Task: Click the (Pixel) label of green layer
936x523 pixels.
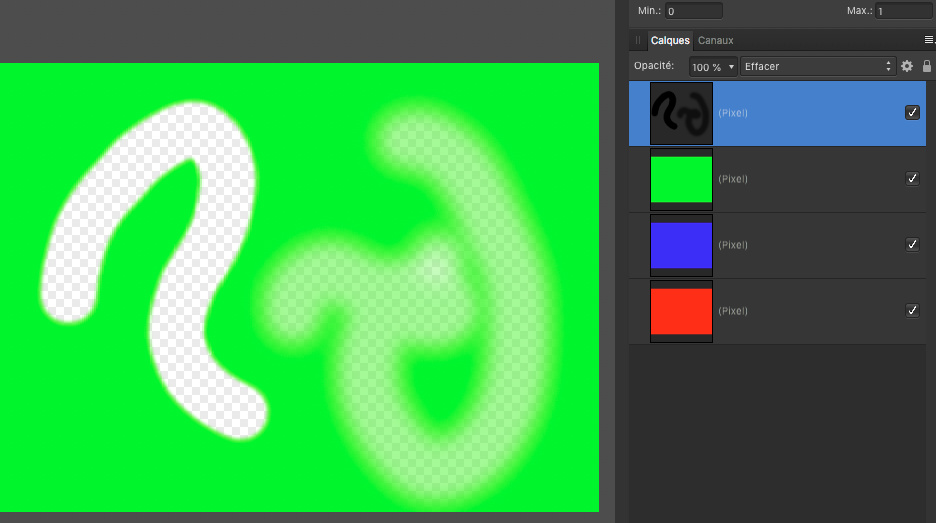Action: tap(732, 179)
